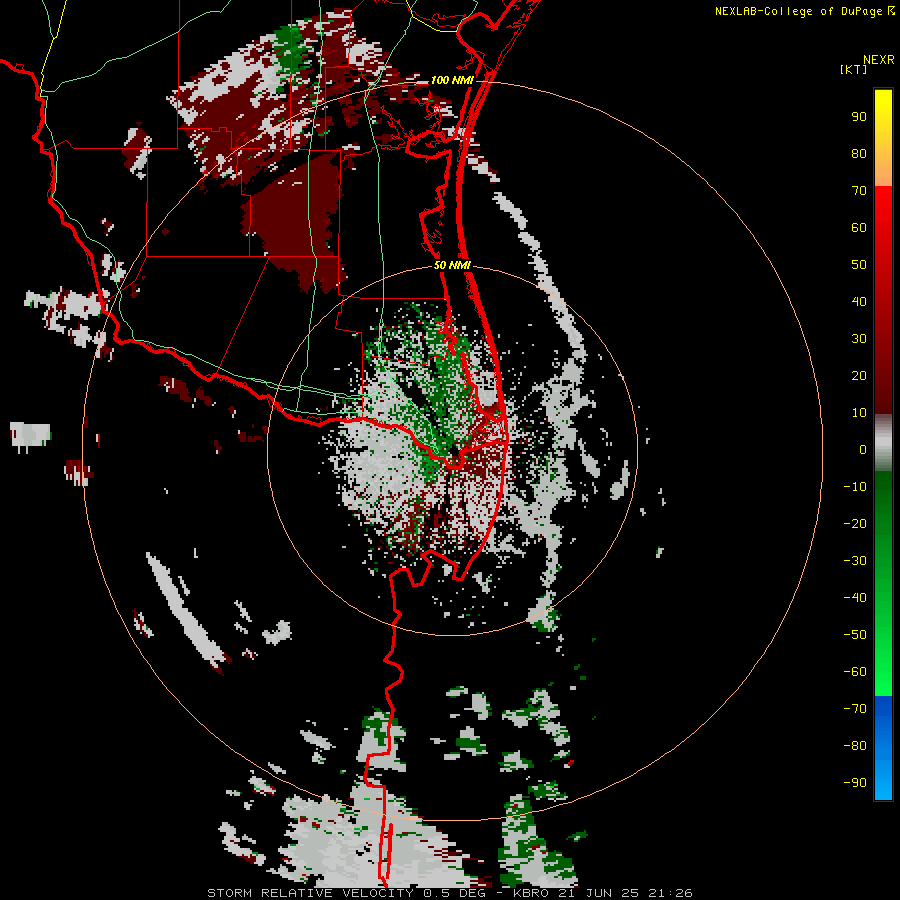Click the 50 value on velocity scale
900x900 pixels.
pos(859,265)
